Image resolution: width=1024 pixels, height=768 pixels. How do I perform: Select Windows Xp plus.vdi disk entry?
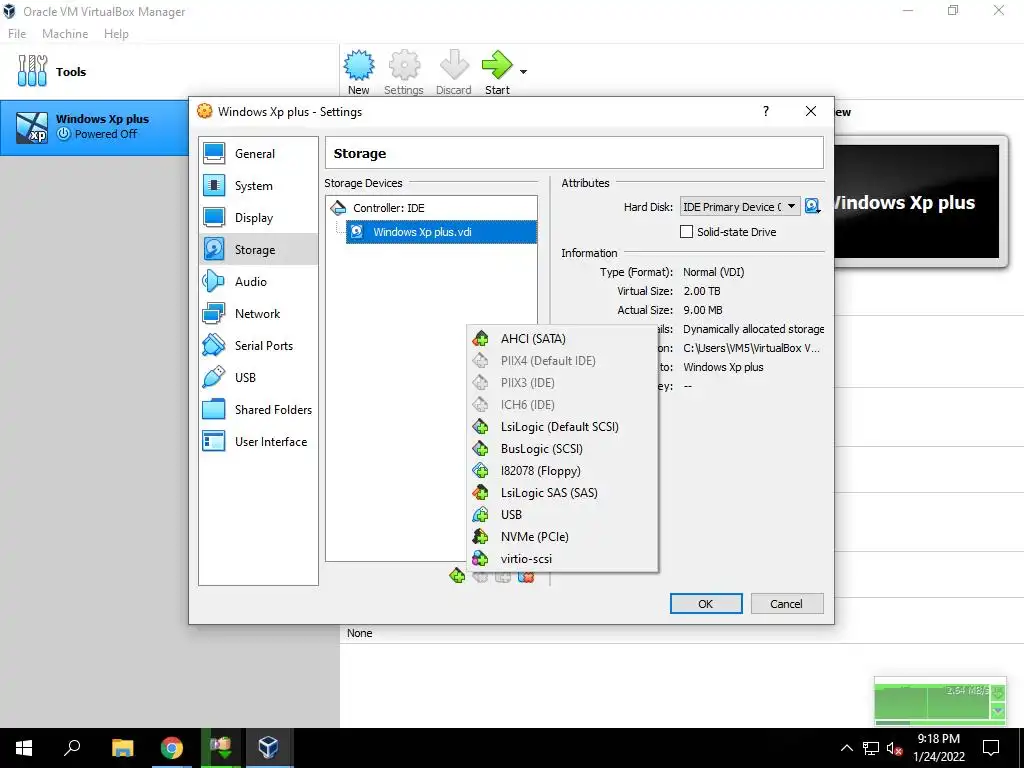[x=441, y=232]
